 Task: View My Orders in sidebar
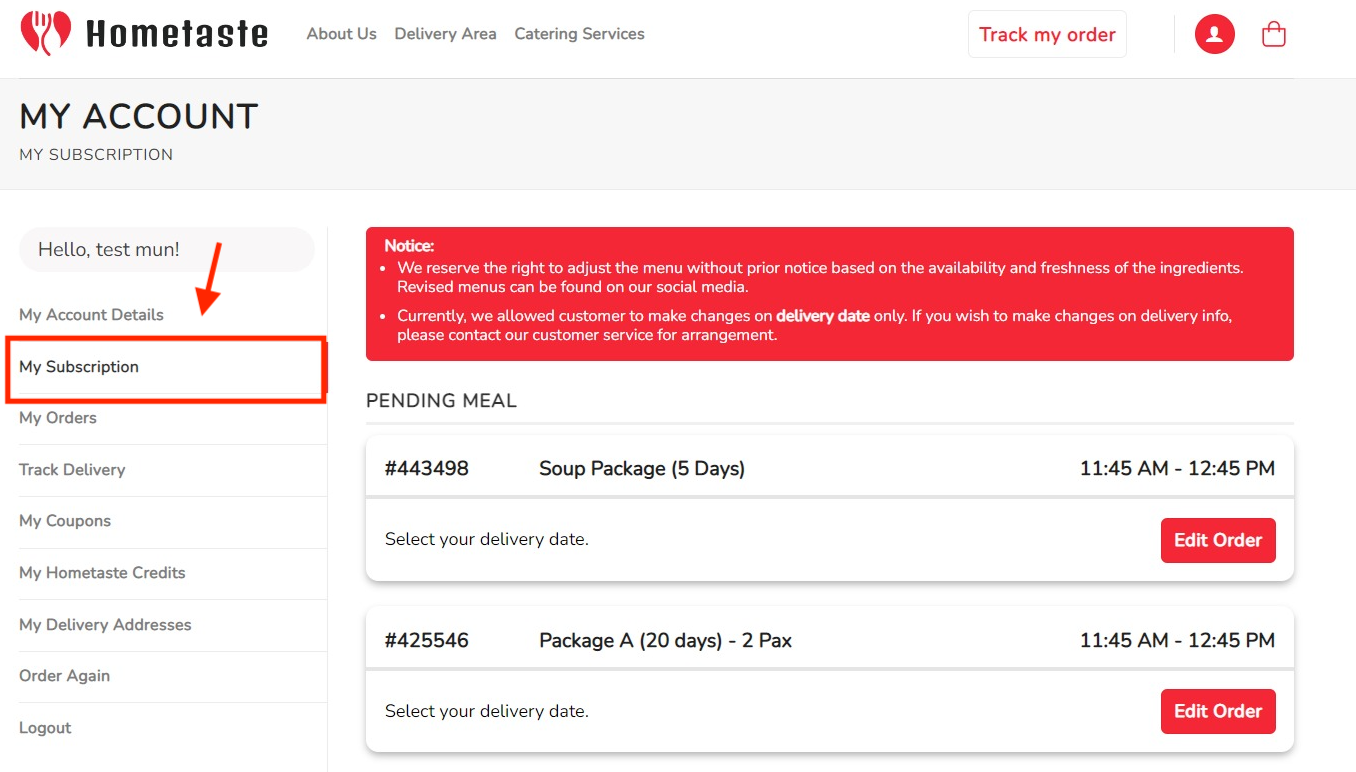click(x=58, y=418)
